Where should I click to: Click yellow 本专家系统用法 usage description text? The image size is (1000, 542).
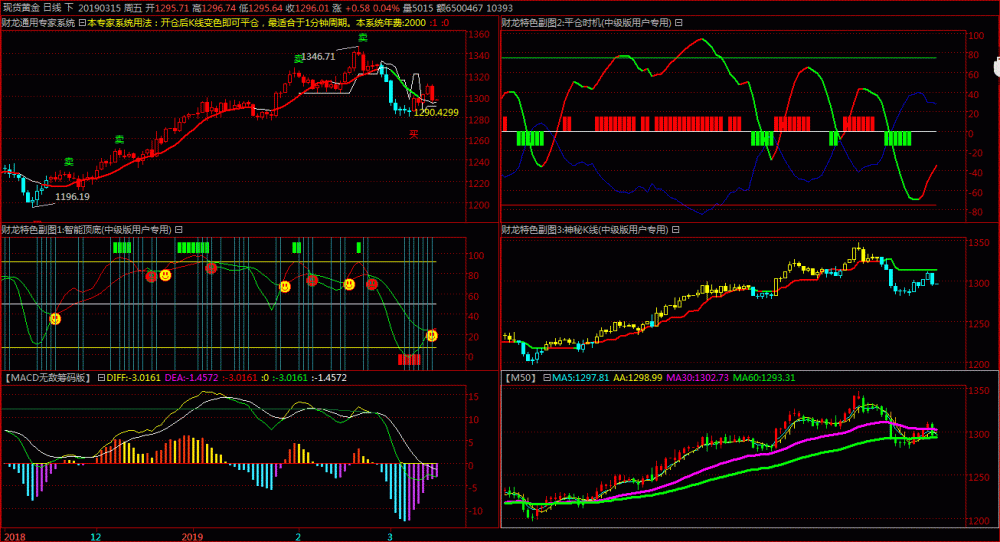click(256, 22)
